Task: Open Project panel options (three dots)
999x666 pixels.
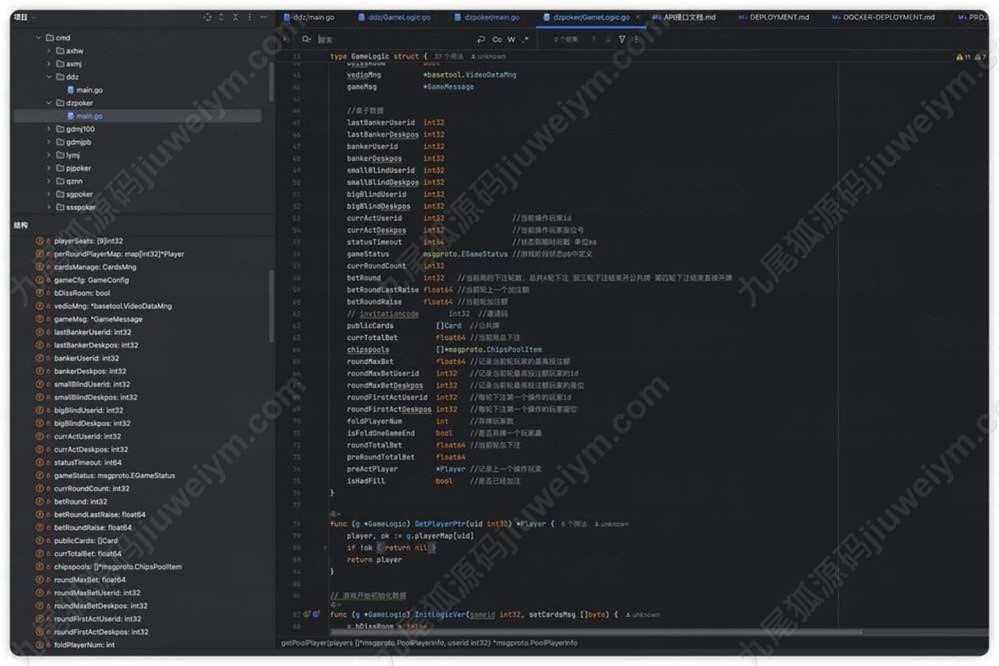Action: point(250,17)
